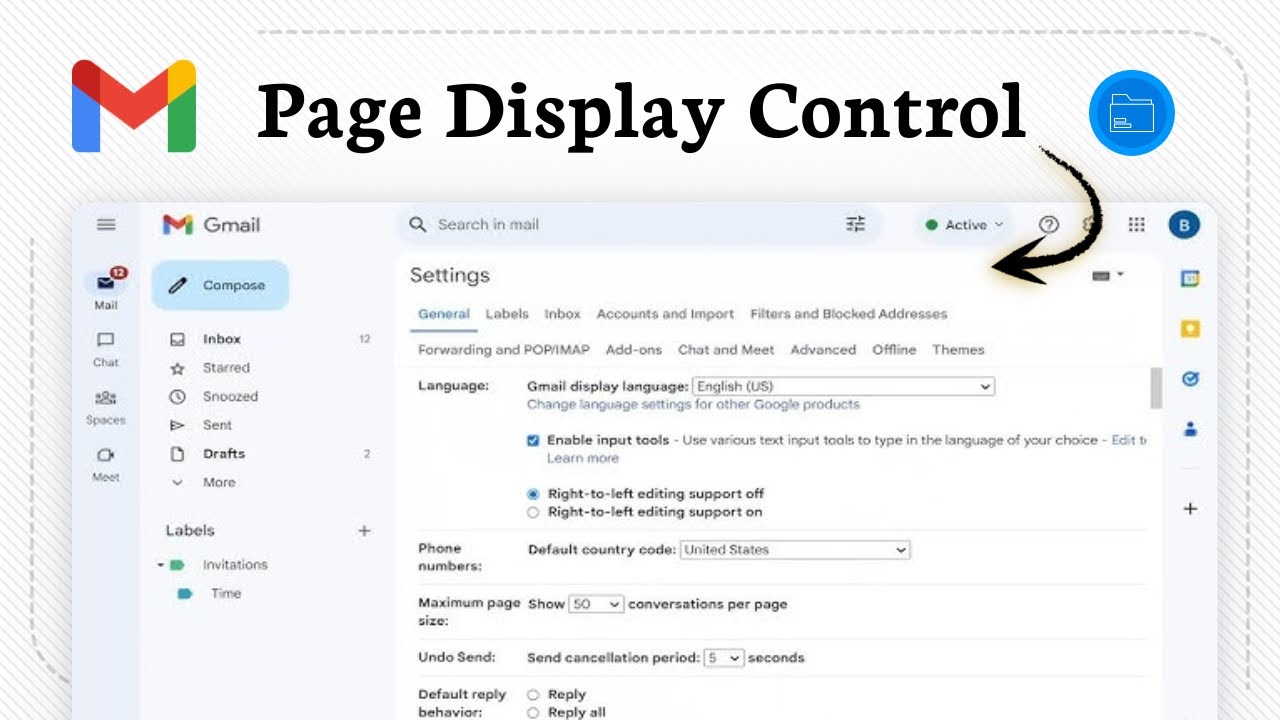Click the blue folder channel icon
Screen dimensions: 1280x720
point(1132,113)
